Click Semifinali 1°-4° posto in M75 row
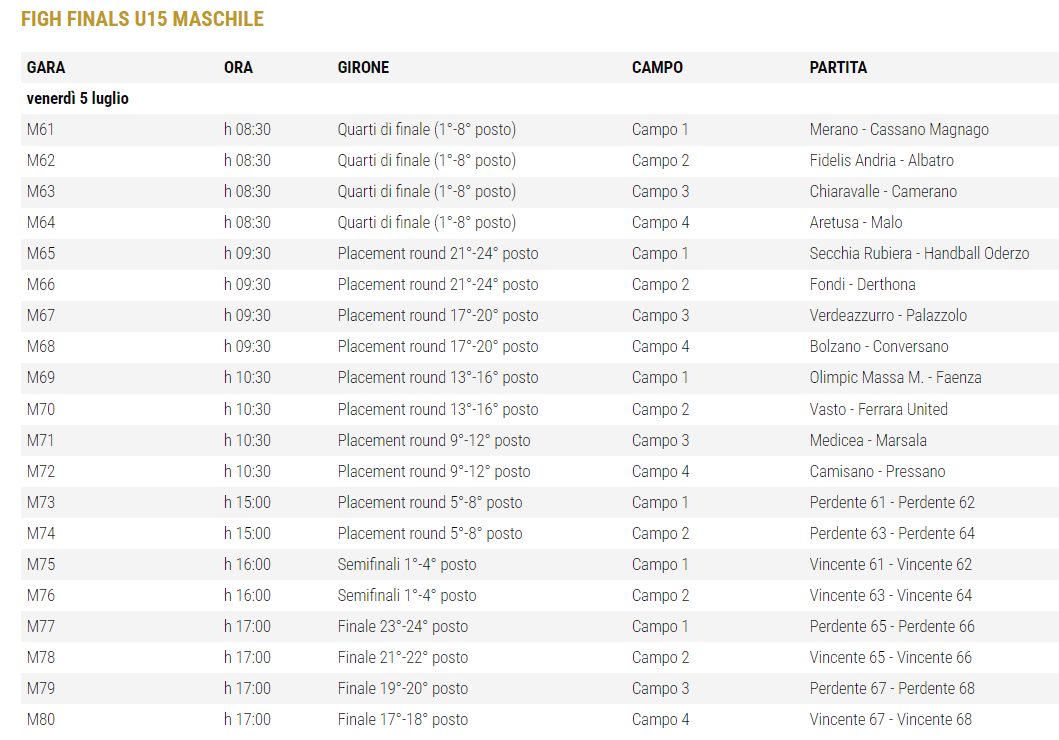Image resolution: width=1059 pixels, height=740 pixels. pyautogui.click(x=407, y=565)
